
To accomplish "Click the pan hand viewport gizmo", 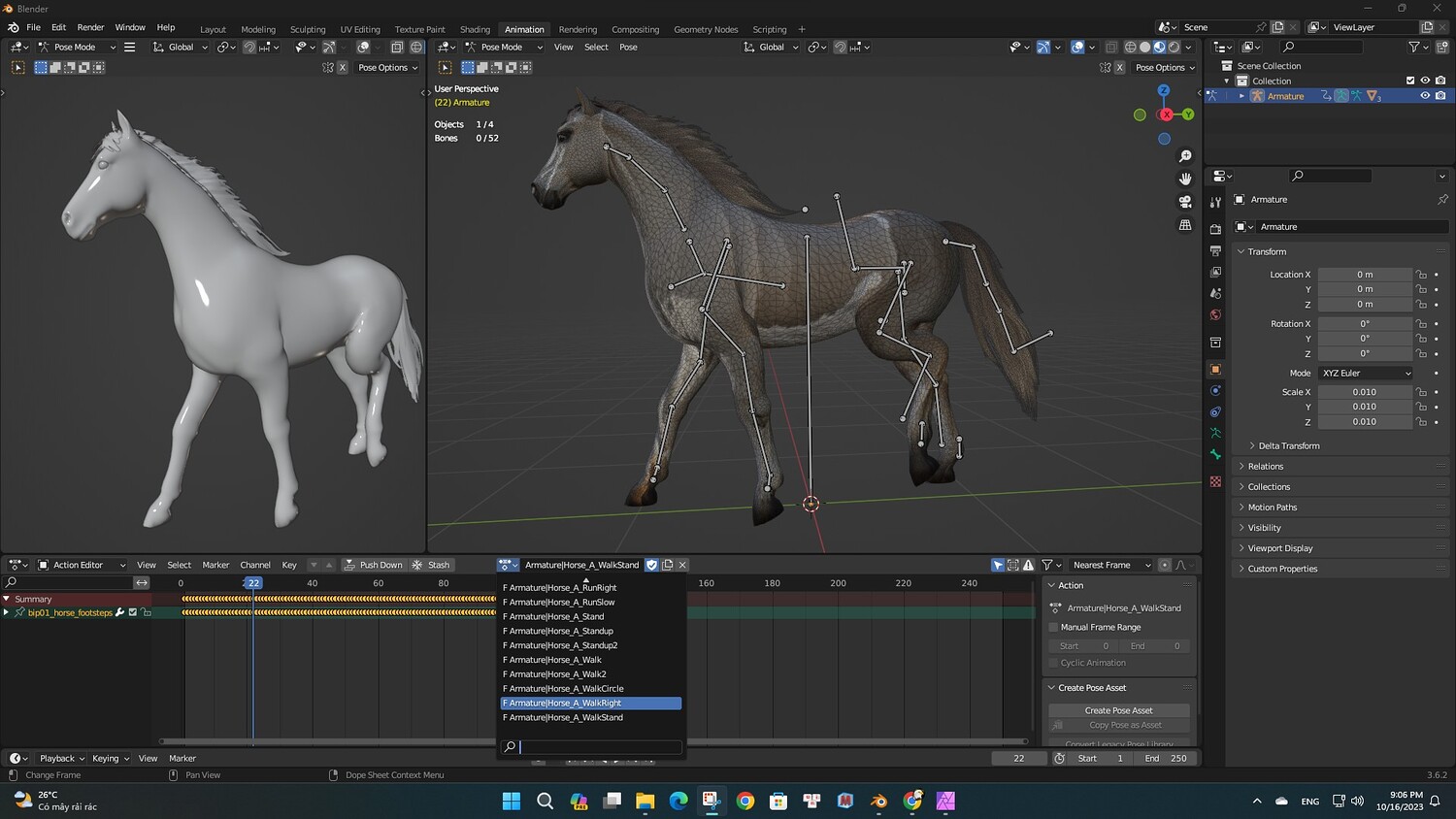I will pyautogui.click(x=1185, y=179).
